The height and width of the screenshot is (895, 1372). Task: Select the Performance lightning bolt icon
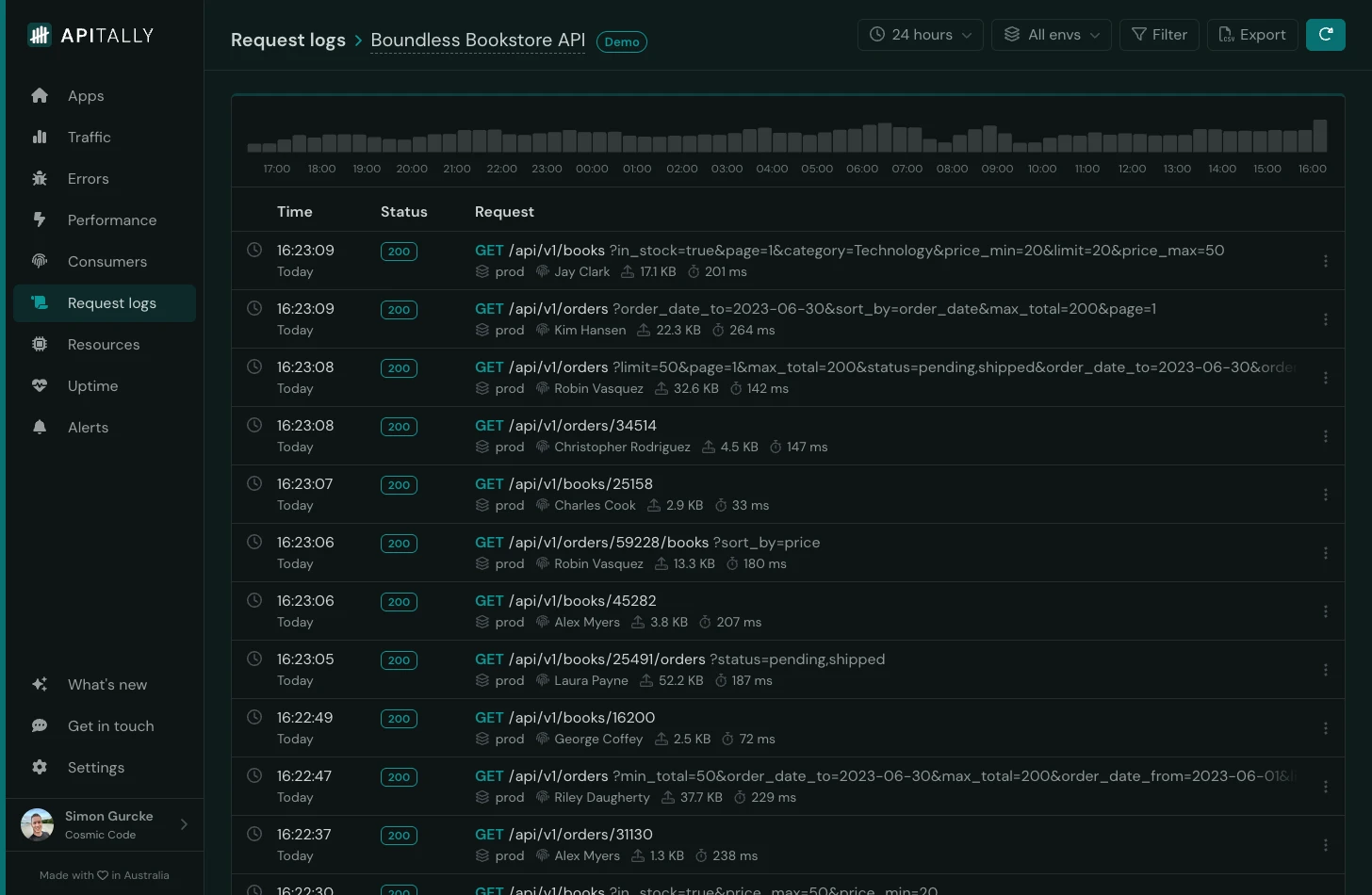click(39, 220)
